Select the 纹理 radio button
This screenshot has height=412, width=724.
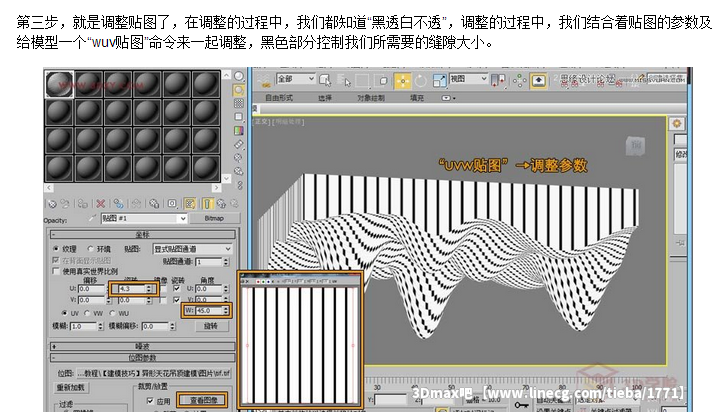pyautogui.click(x=57, y=248)
